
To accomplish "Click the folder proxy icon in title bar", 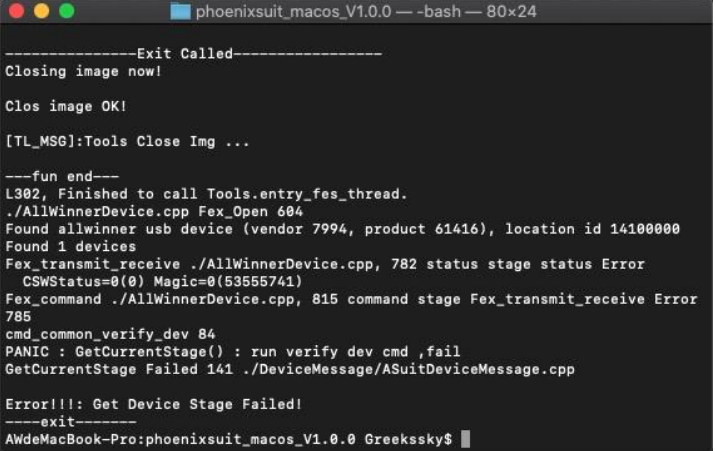I will click(181, 13).
